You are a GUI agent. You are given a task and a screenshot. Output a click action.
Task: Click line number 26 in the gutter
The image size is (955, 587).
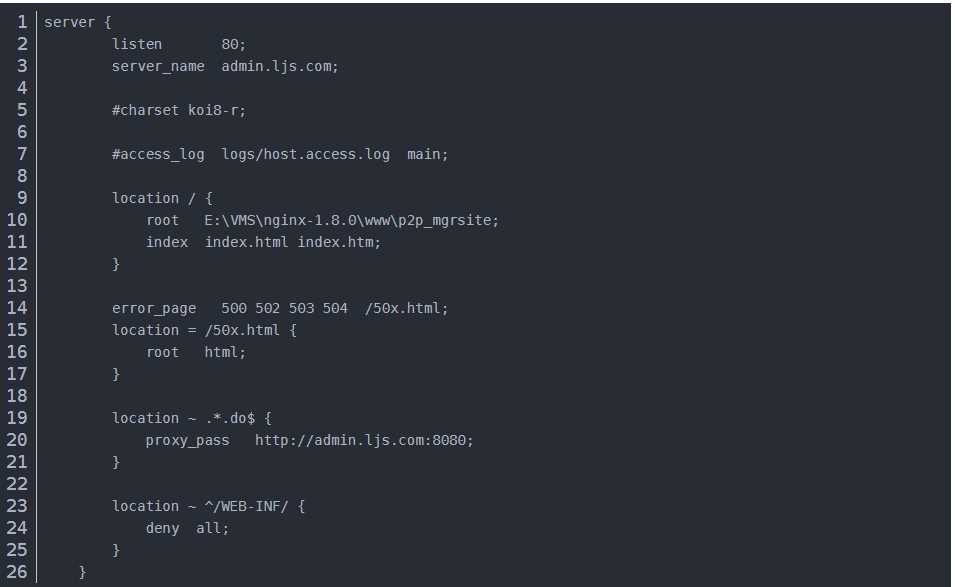[x=17, y=572]
